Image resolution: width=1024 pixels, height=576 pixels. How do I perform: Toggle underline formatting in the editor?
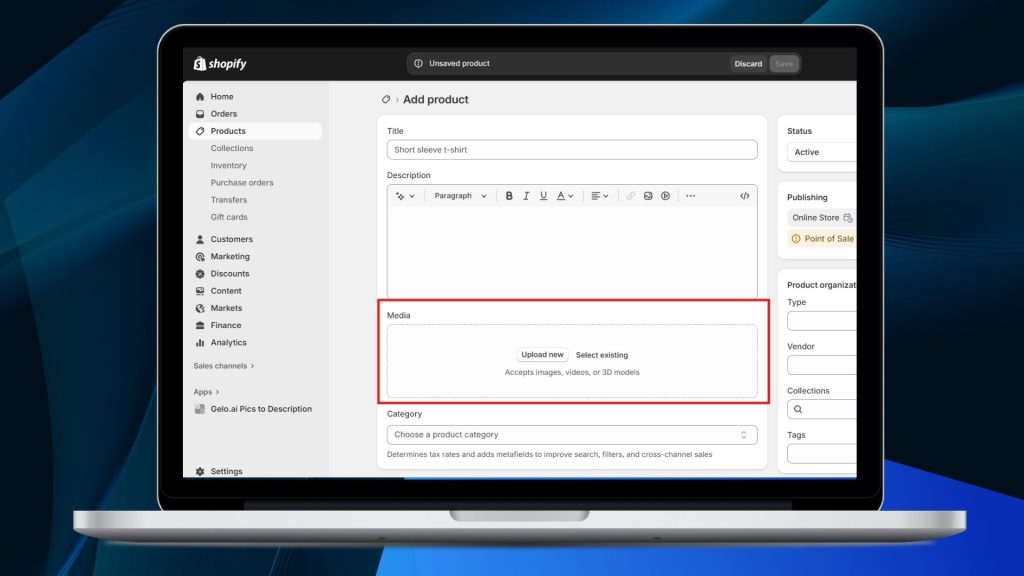click(x=543, y=196)
